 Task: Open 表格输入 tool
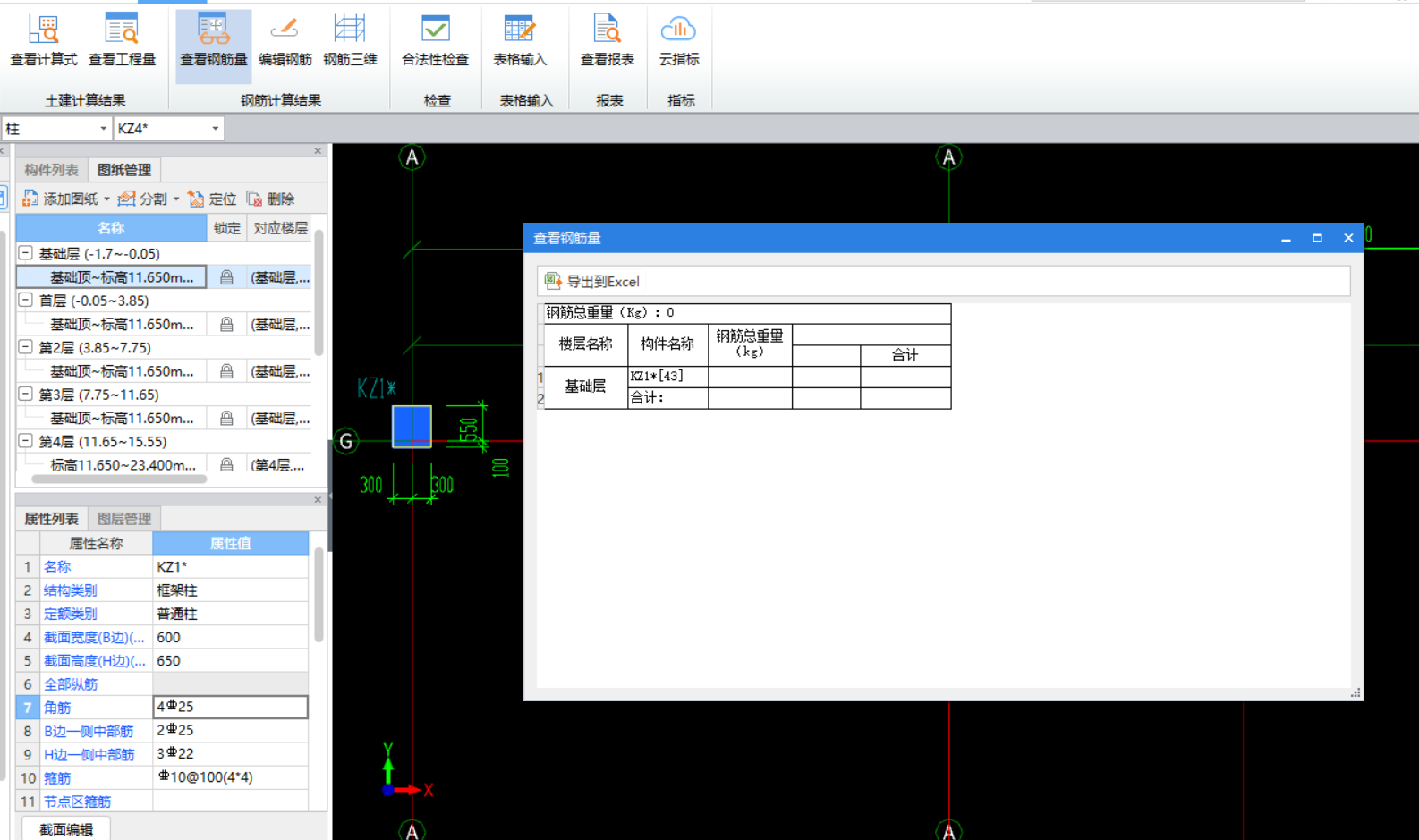pyautogui.click(x=519, y=40)
